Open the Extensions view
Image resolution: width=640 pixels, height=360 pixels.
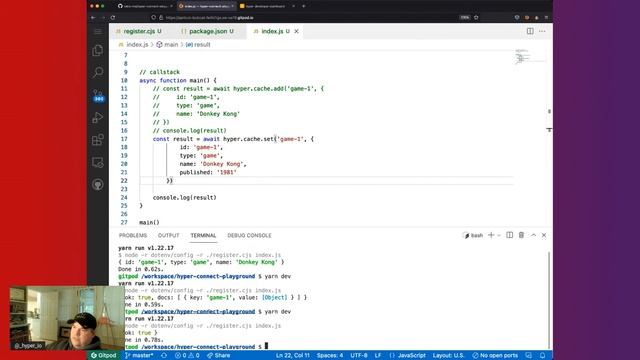pyautogui.click(x=98, y=140)
